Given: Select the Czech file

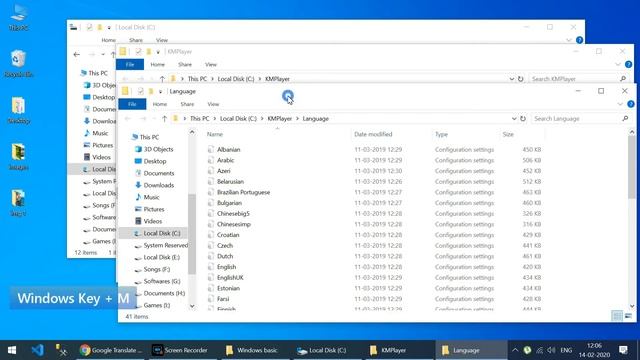Looking at the screenshot, I should click(x=225, y=246).
